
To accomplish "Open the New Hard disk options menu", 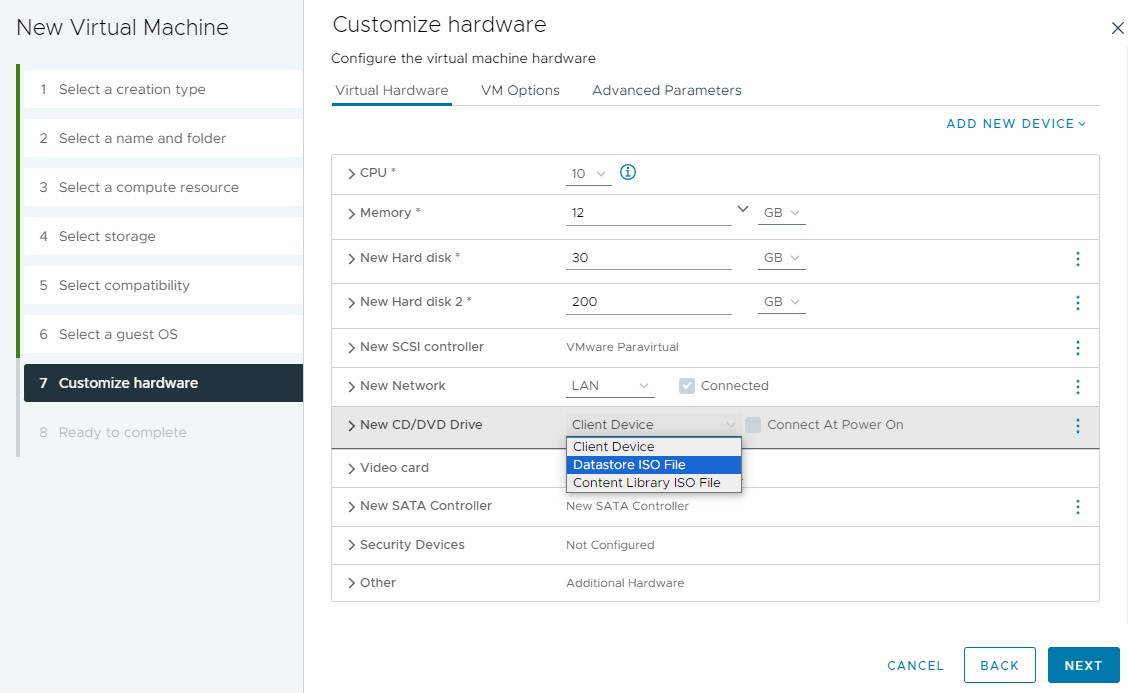I will [1077, 259].
